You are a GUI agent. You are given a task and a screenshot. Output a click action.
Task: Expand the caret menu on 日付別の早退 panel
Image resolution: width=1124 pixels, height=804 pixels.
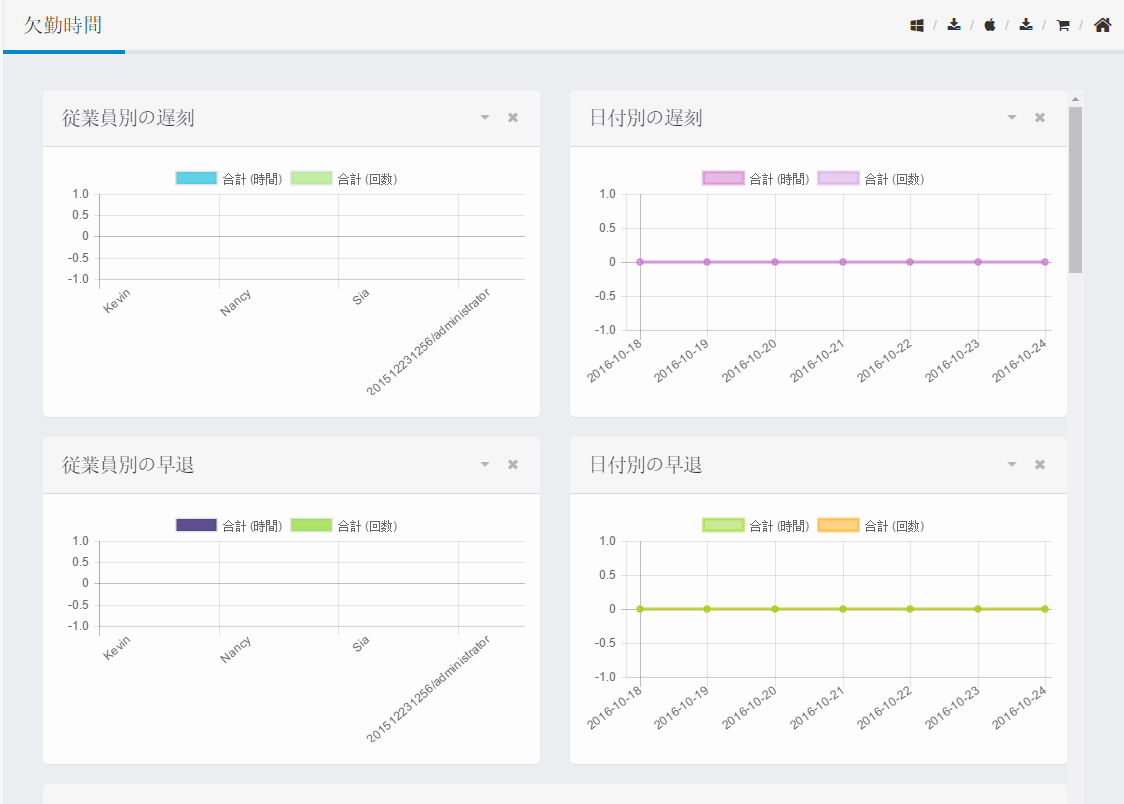pos(1012,464)
